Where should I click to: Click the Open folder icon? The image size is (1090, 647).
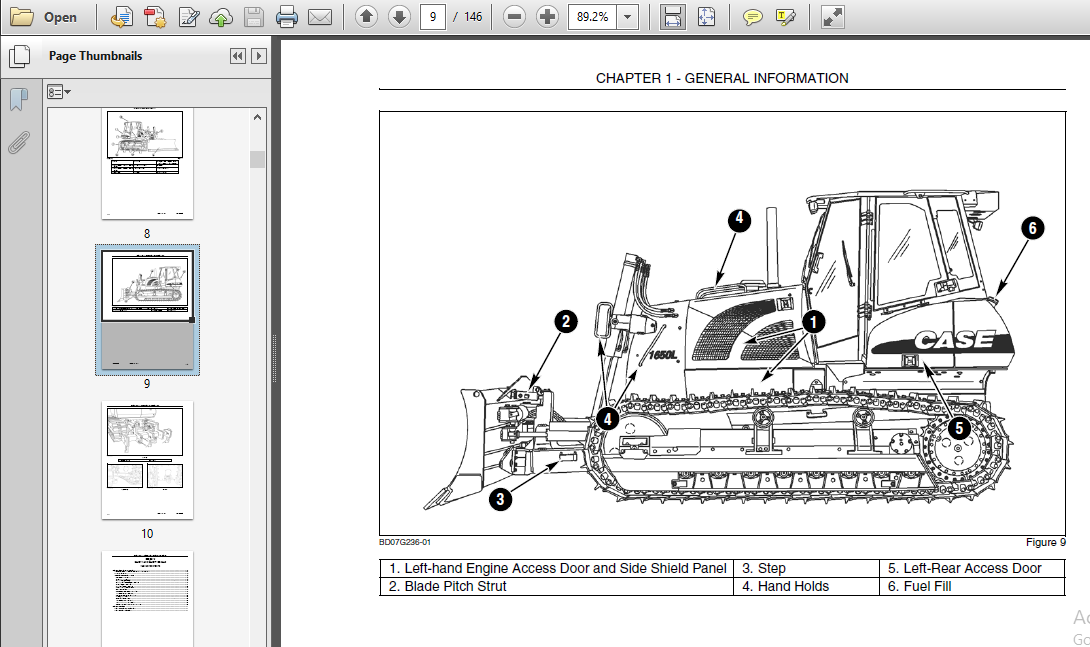coord(22,17)
